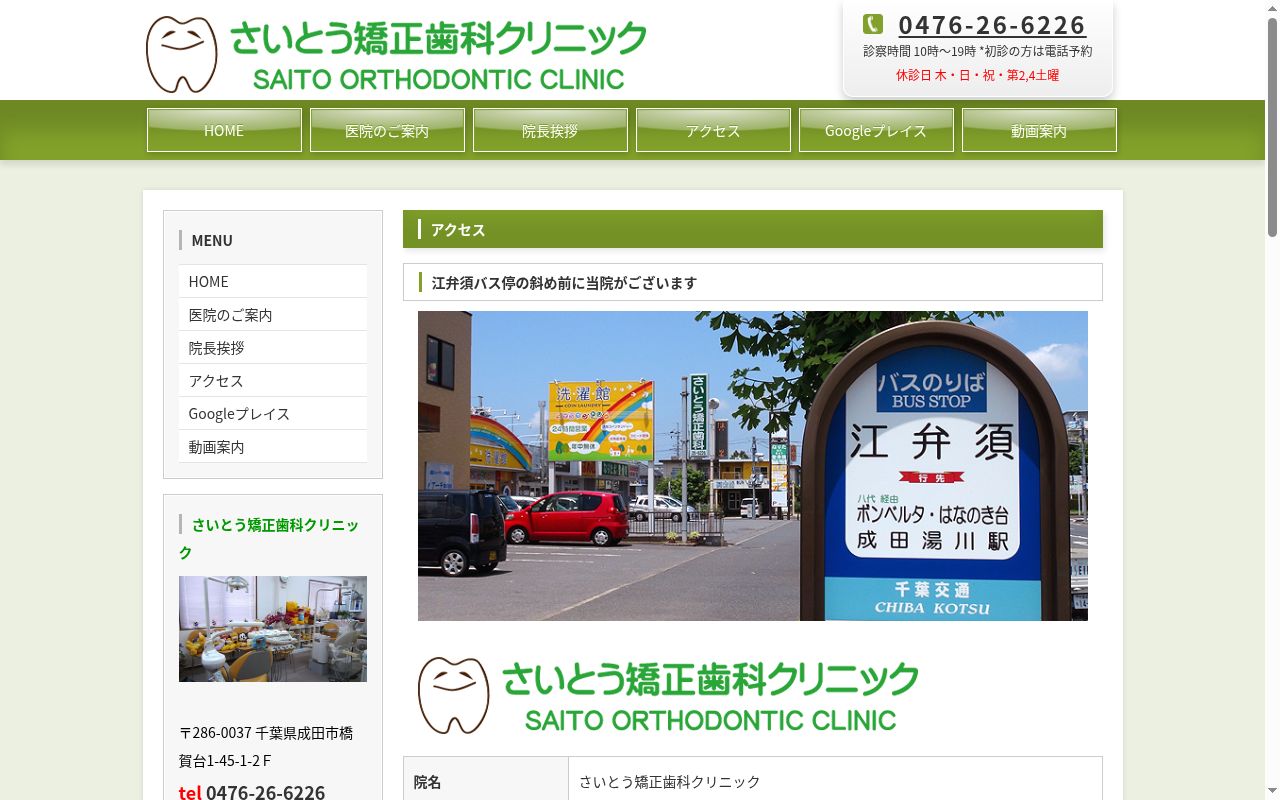Open 動画案内 in the top navigation
This screenshot has width=1280, height=800.
[x=1039, y=130]
